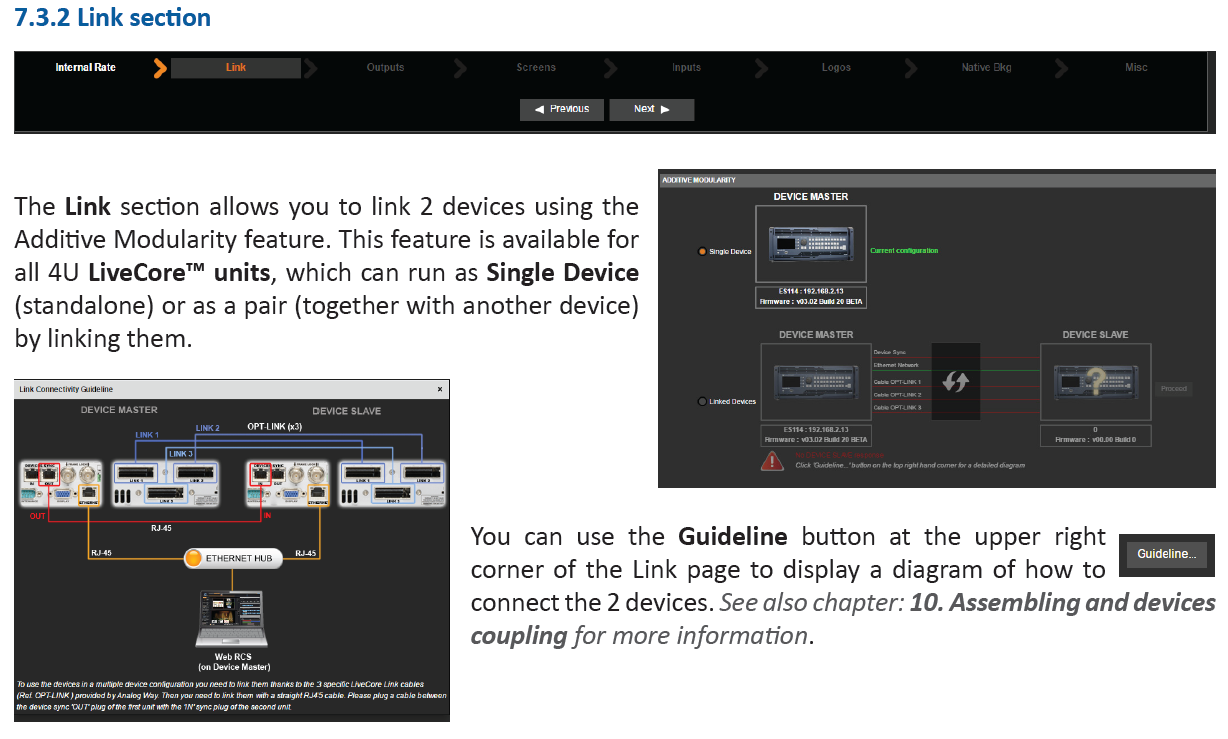1228x739 pixels.
Task: Click the red warning triangle icon
Action: coord(771,460)
